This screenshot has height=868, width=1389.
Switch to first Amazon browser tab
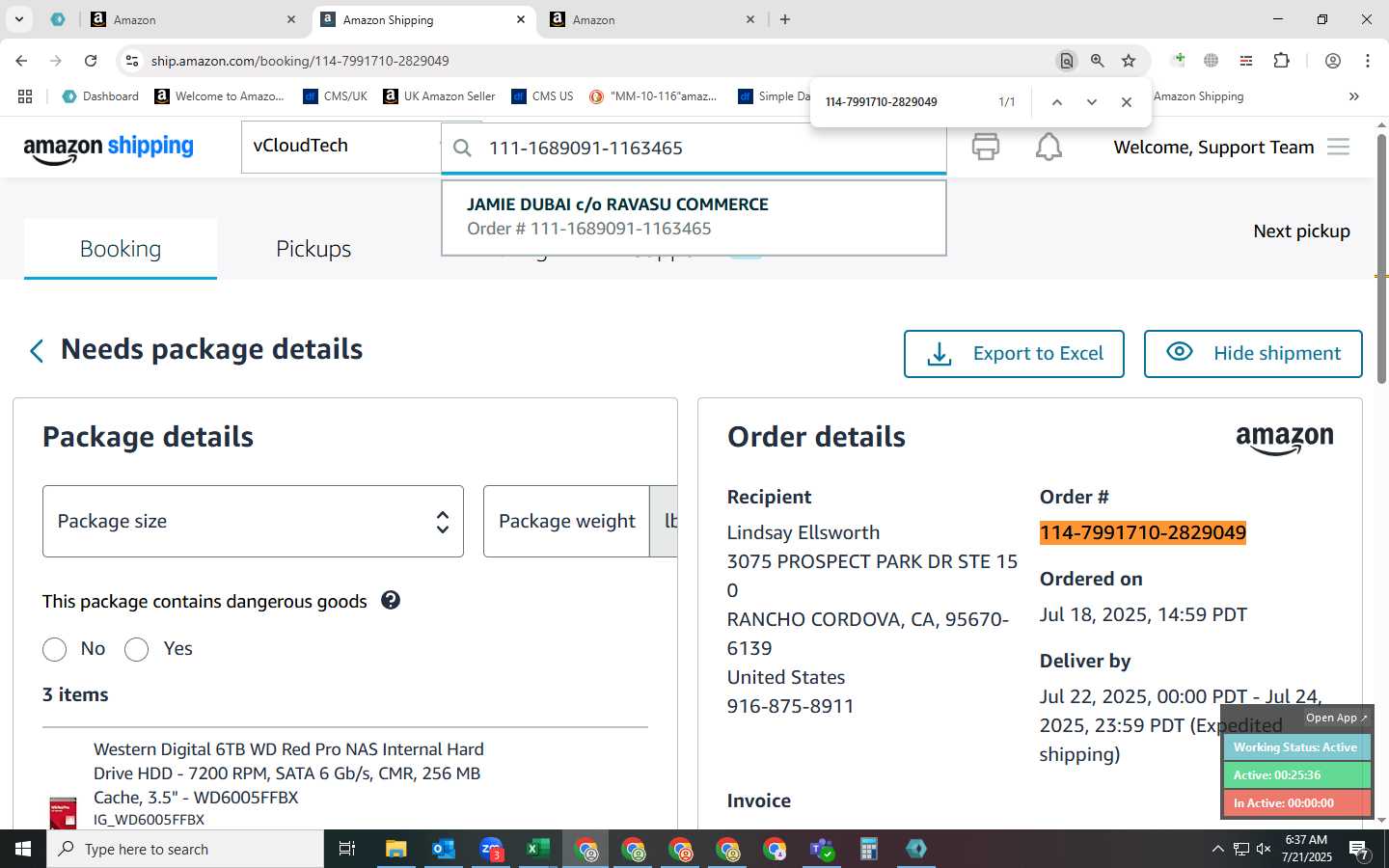point(193,19)
